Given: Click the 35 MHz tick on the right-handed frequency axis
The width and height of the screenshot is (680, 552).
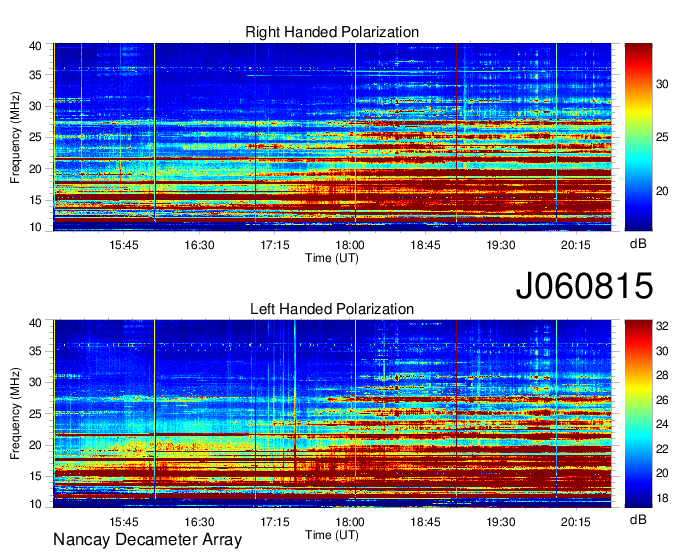Looking at the screenshot, I should point(35,75).
